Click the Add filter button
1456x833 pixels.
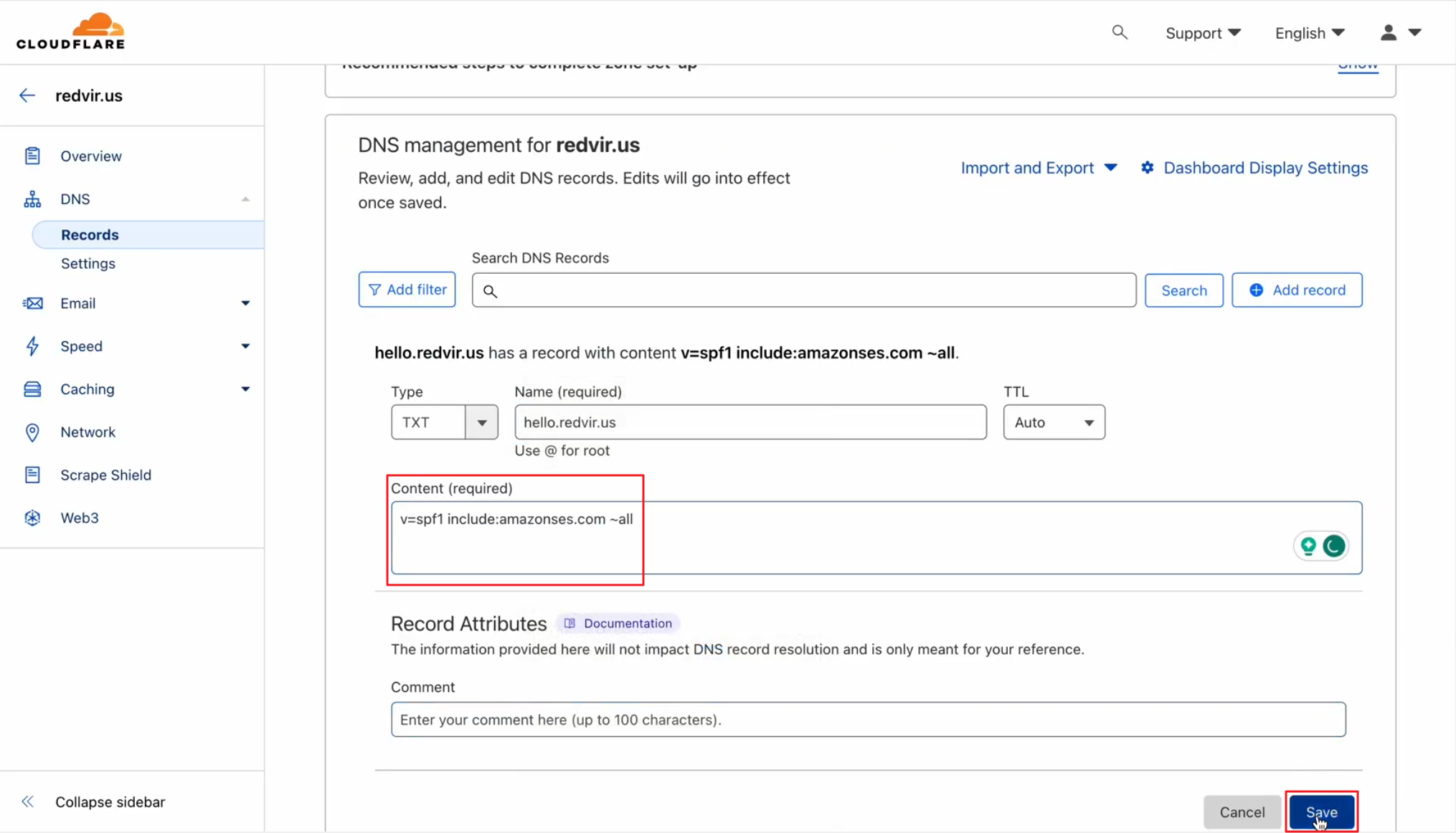(x=407, y=290)
